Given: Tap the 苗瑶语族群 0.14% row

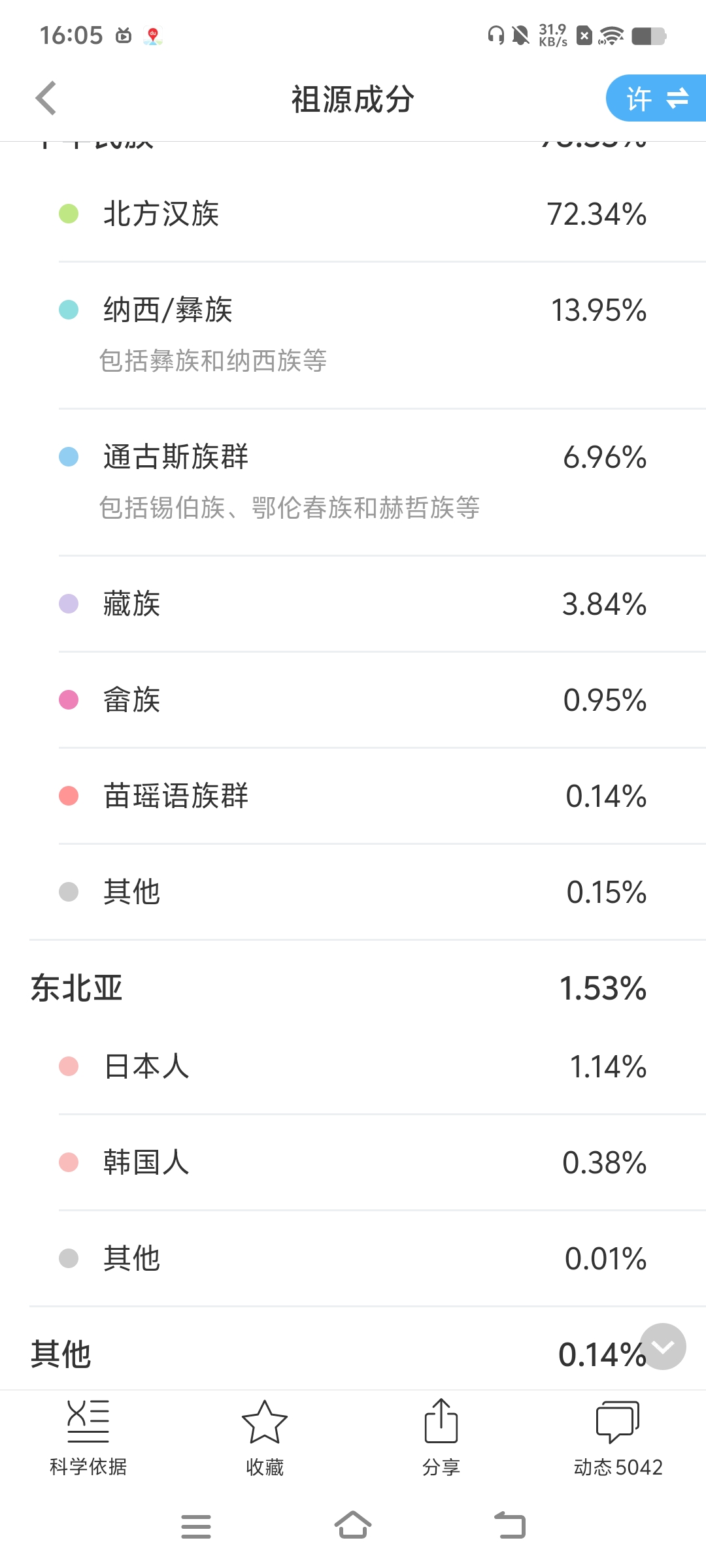Looking at the screenshot, I should (353, 796).
